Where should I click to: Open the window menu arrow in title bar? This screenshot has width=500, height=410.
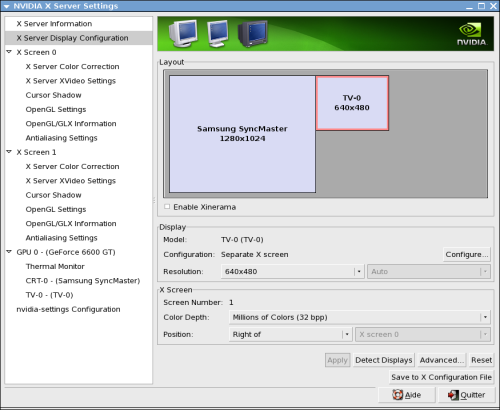coord(6,6)
